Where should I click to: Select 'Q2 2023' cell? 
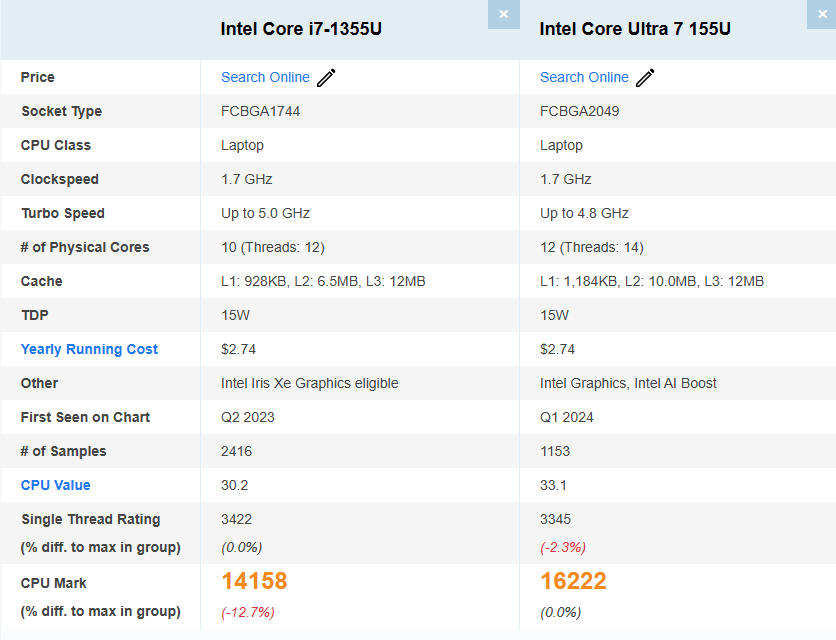click(x=247, y=417)
